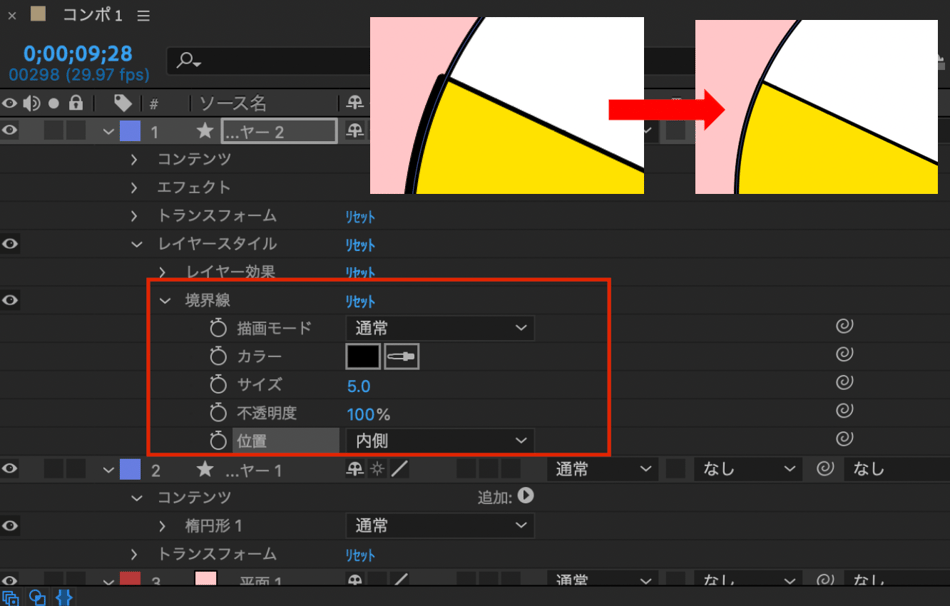Click layer 1 blue label color
Screen dimensions: 950x606
130,131
